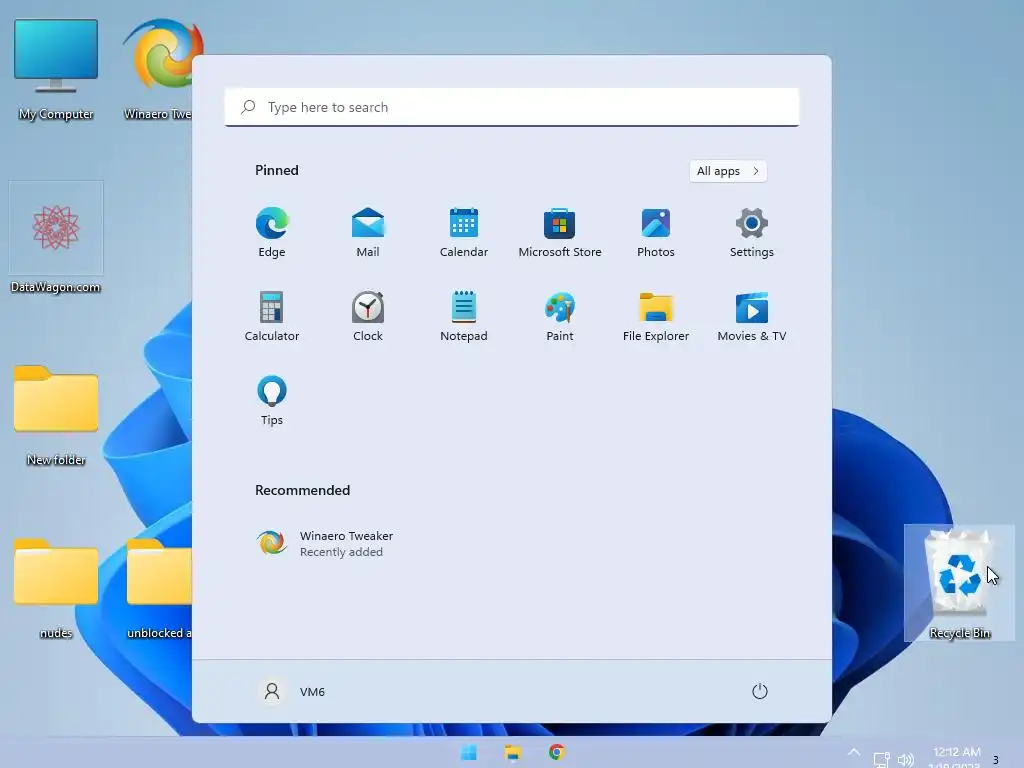Show hidden system tray icons
Viewport: 1024px width, 768px height.
tap(854, 753)
